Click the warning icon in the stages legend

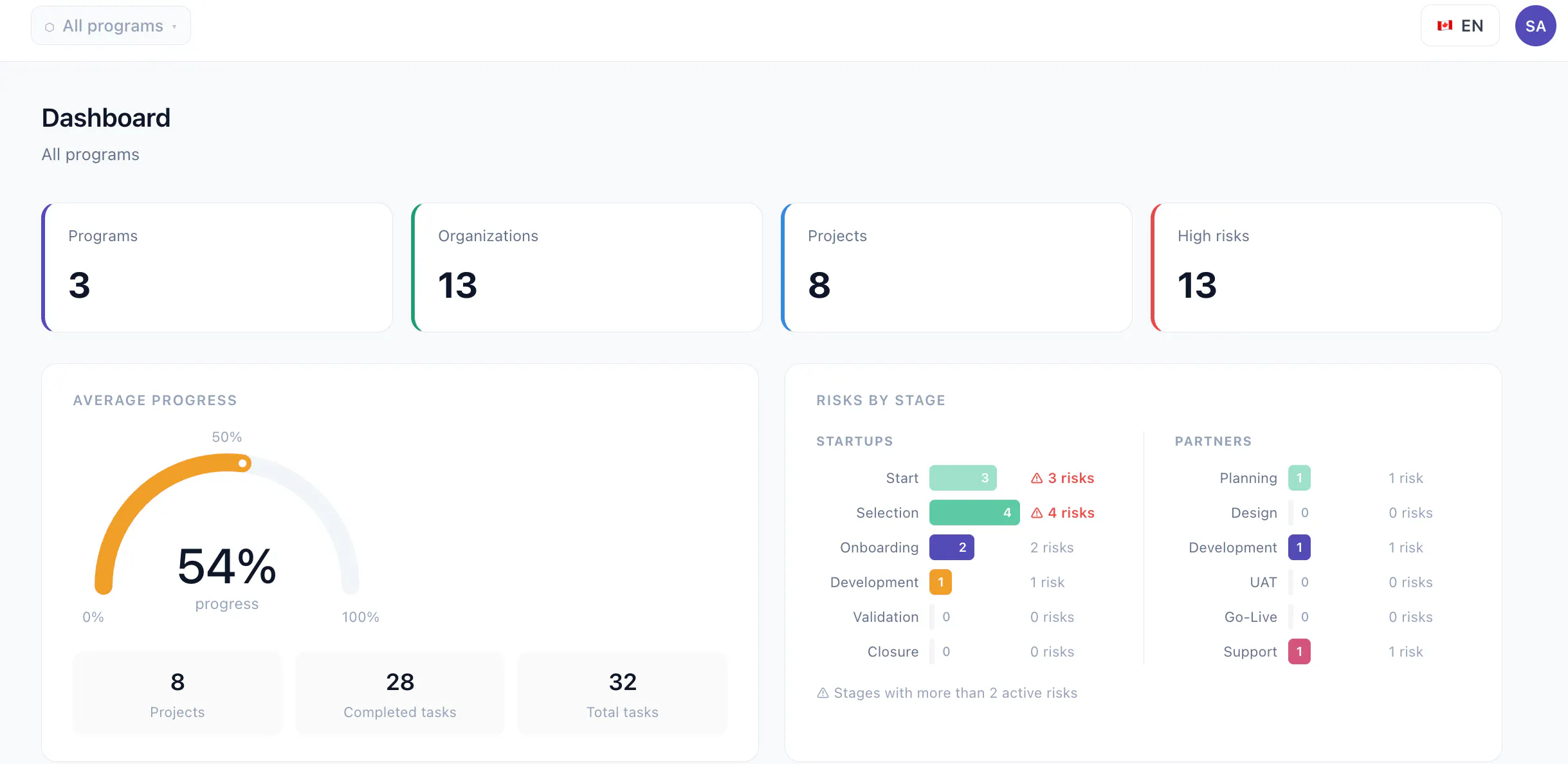click(823, 693)
